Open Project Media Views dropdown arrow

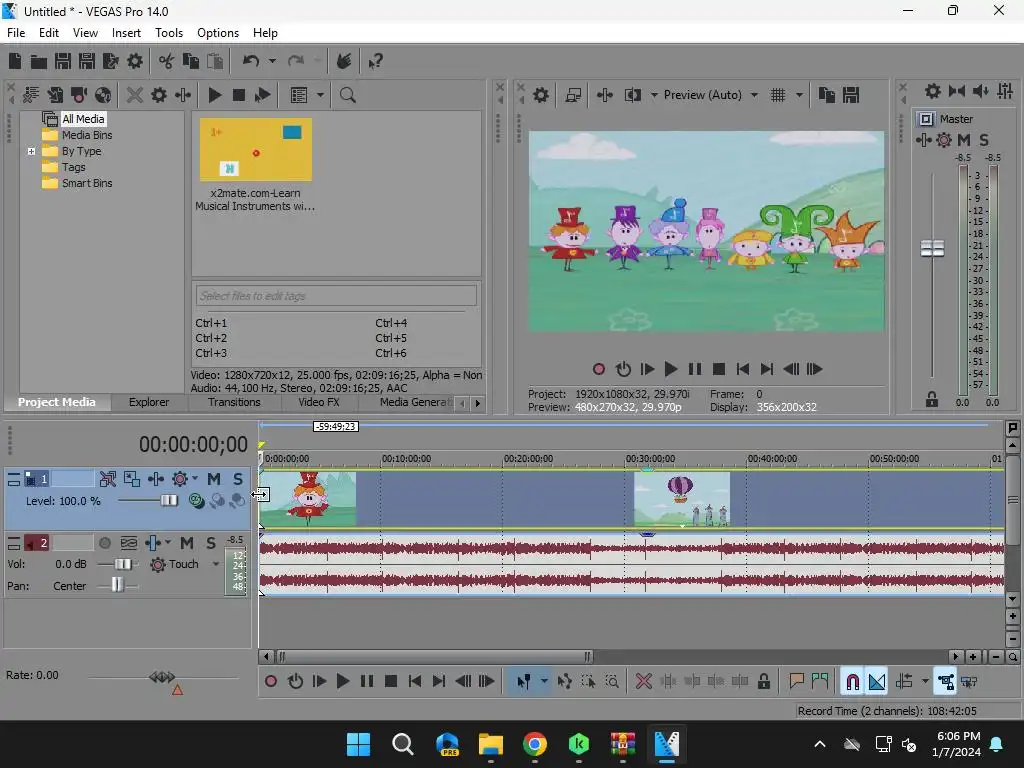tap(320, 95)
